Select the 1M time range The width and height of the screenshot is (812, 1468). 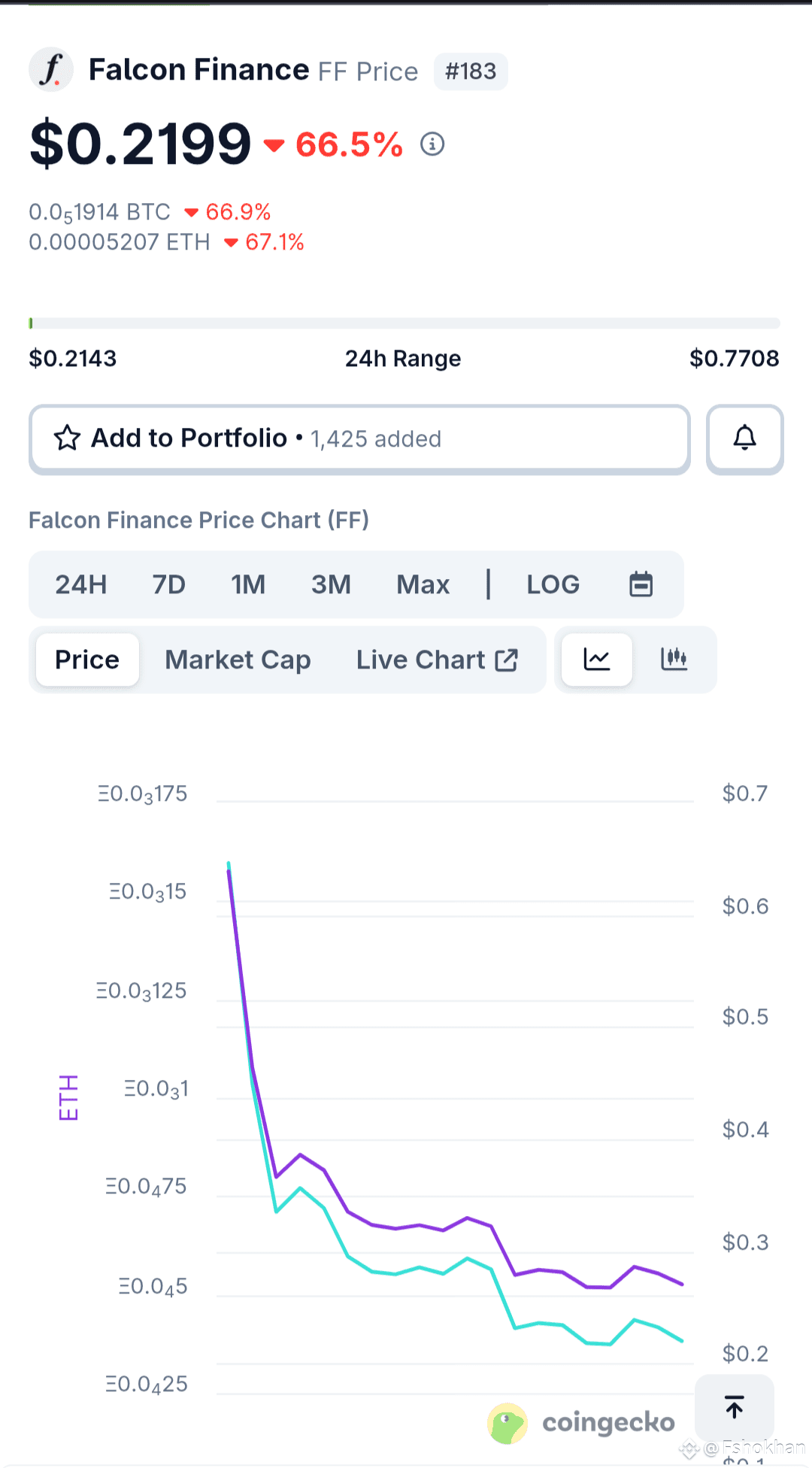[248, 584]
